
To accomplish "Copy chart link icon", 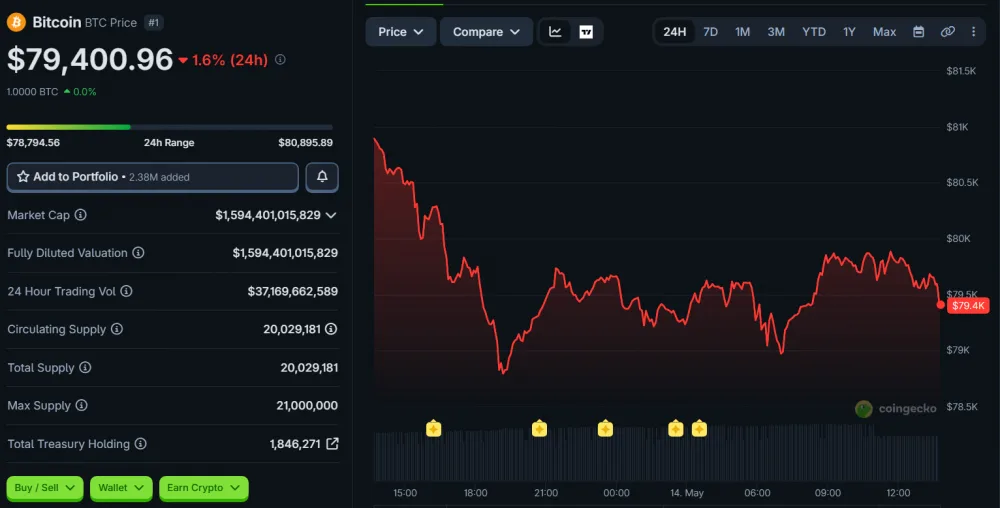I will tap(948, 32).
